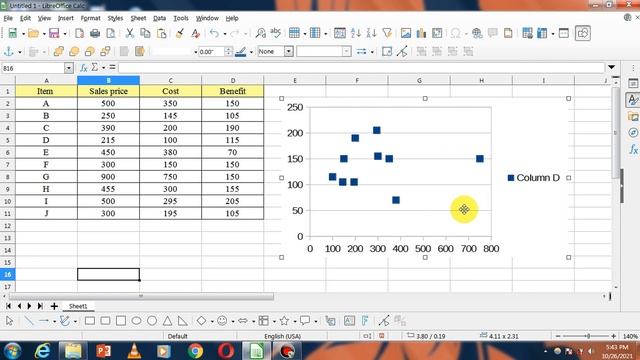
Task: Toggle the sidebar Styles panel
Action: pyautogui.click(x=633, y=100)
